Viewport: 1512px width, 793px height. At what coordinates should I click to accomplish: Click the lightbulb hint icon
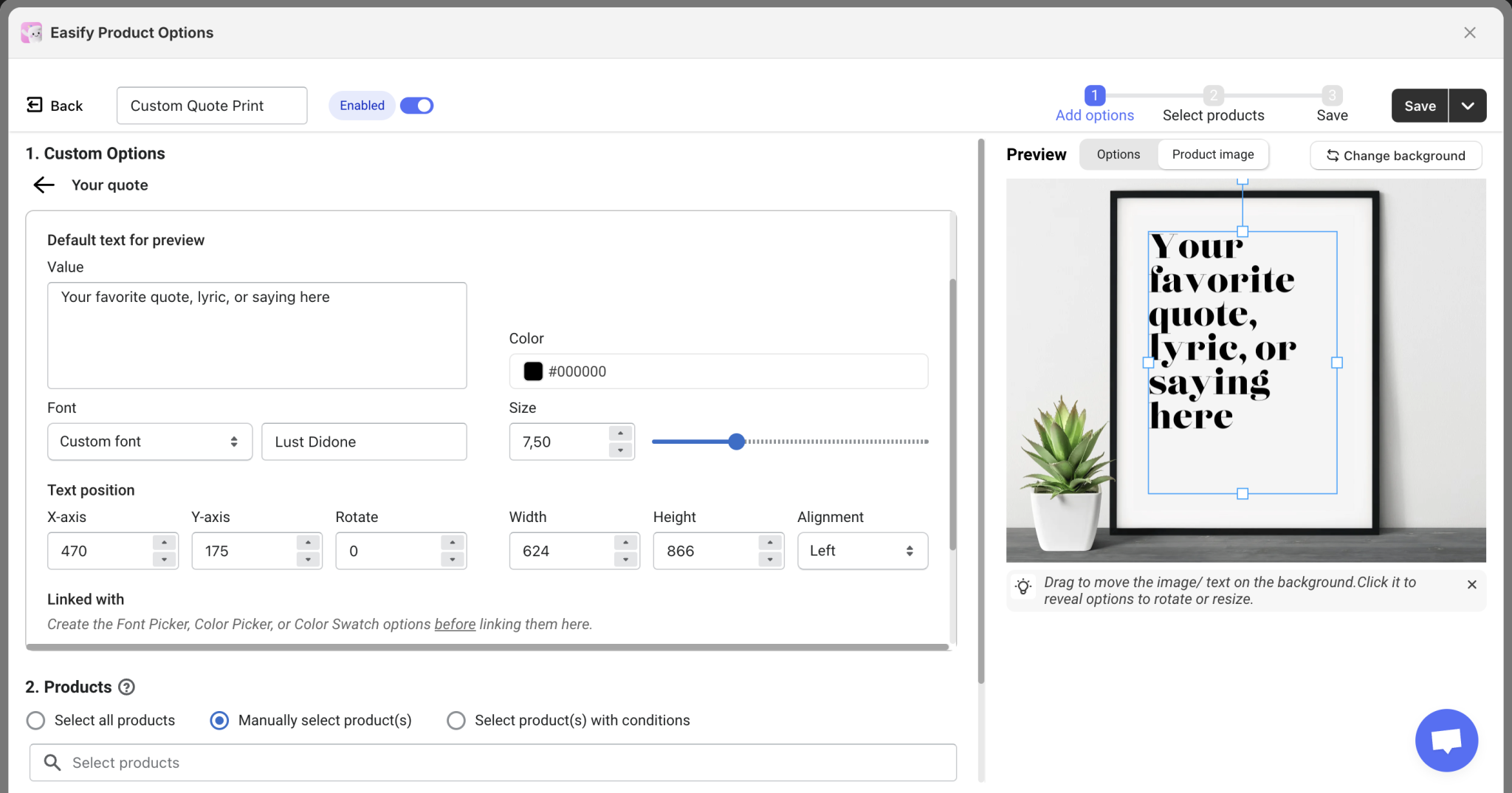(1023, 587)
